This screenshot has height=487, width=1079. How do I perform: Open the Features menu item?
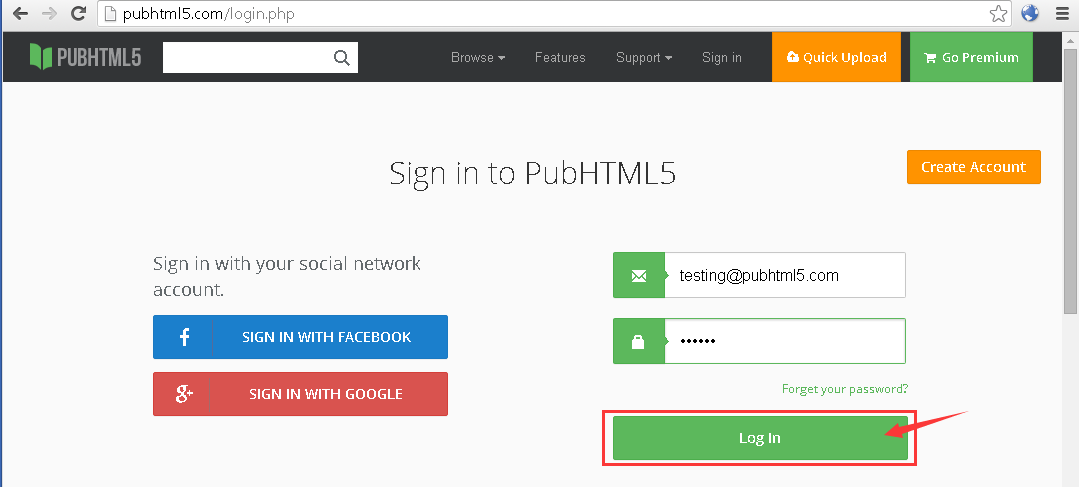[x=560, y=58]
